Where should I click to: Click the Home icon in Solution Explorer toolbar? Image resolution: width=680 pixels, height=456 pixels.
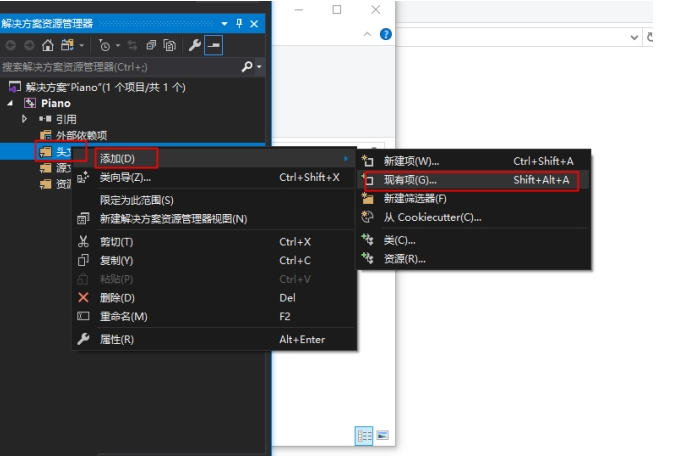tap(48, 46)
